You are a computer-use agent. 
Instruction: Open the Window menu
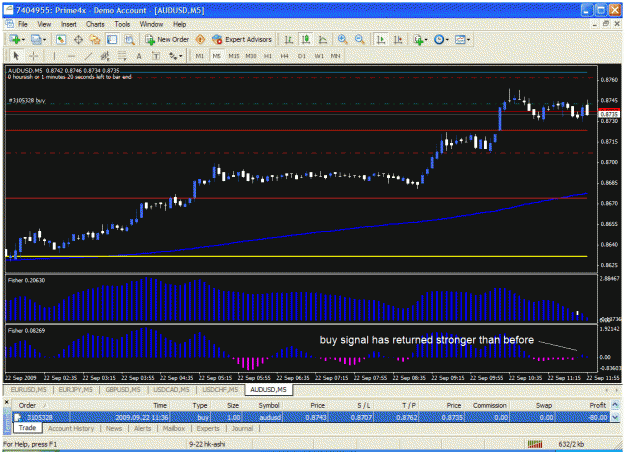coord(151,24)
